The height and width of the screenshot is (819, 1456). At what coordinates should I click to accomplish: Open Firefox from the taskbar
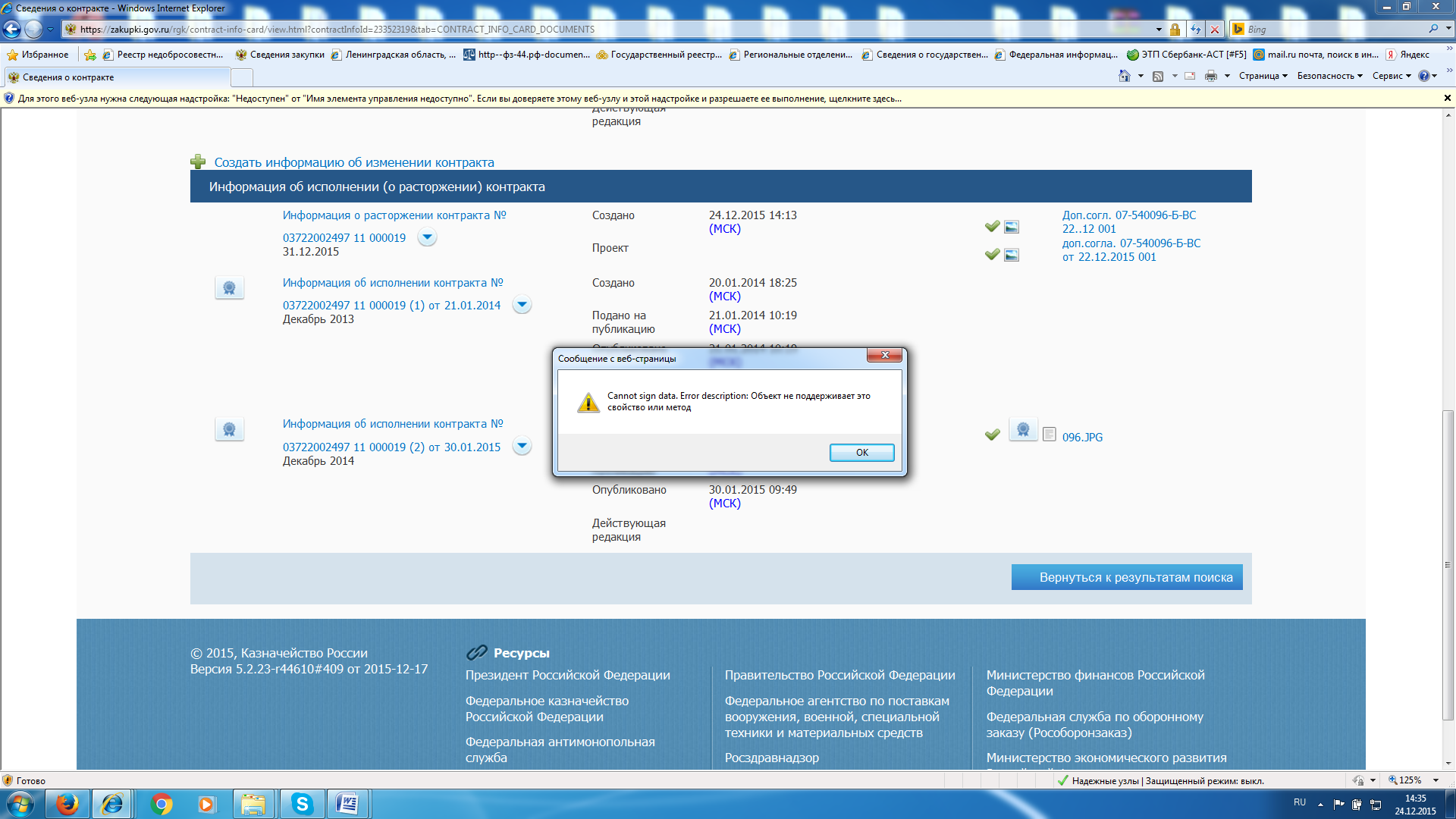[67, 804]
